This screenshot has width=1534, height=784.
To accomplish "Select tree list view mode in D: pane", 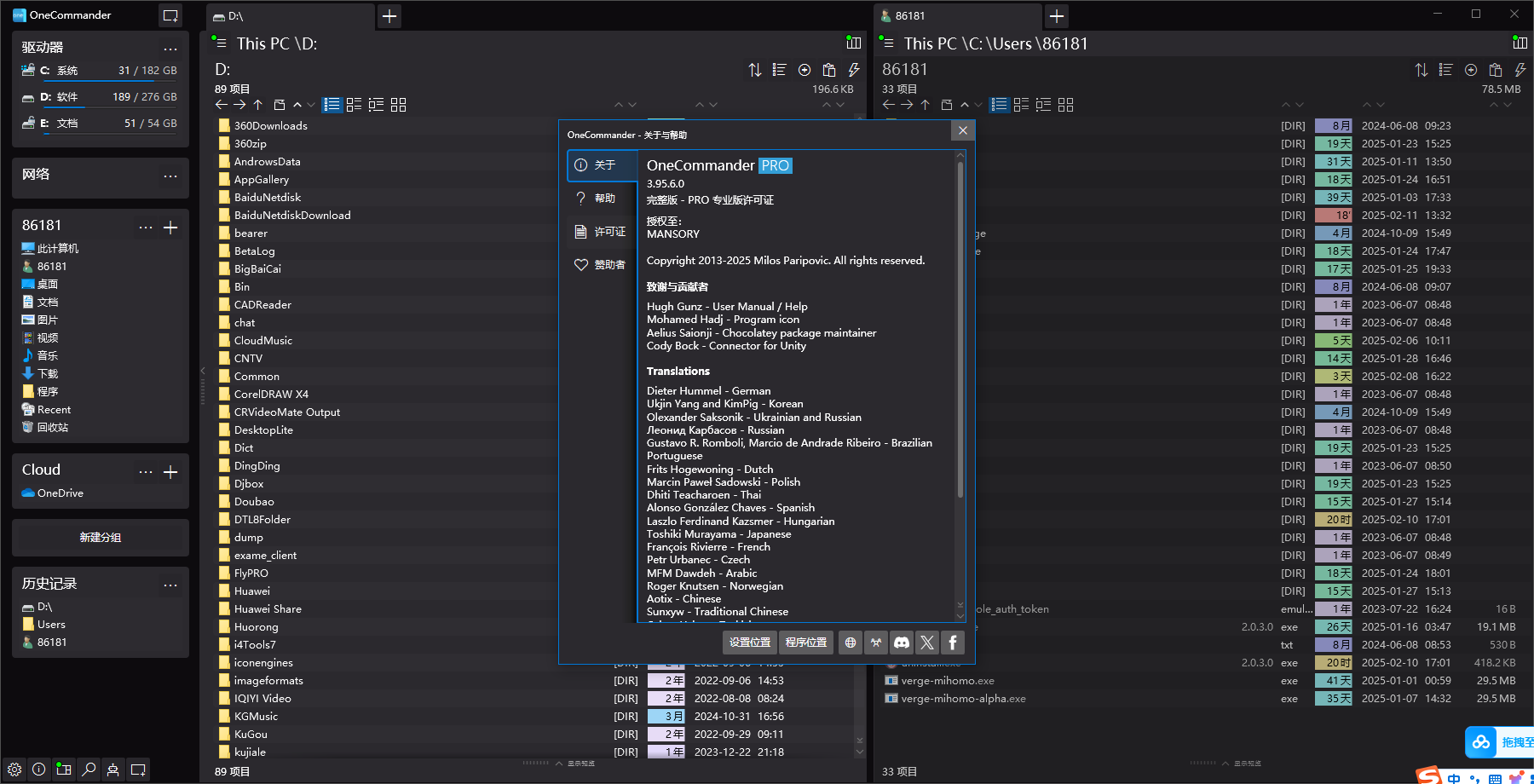I will tap(377, 105).
